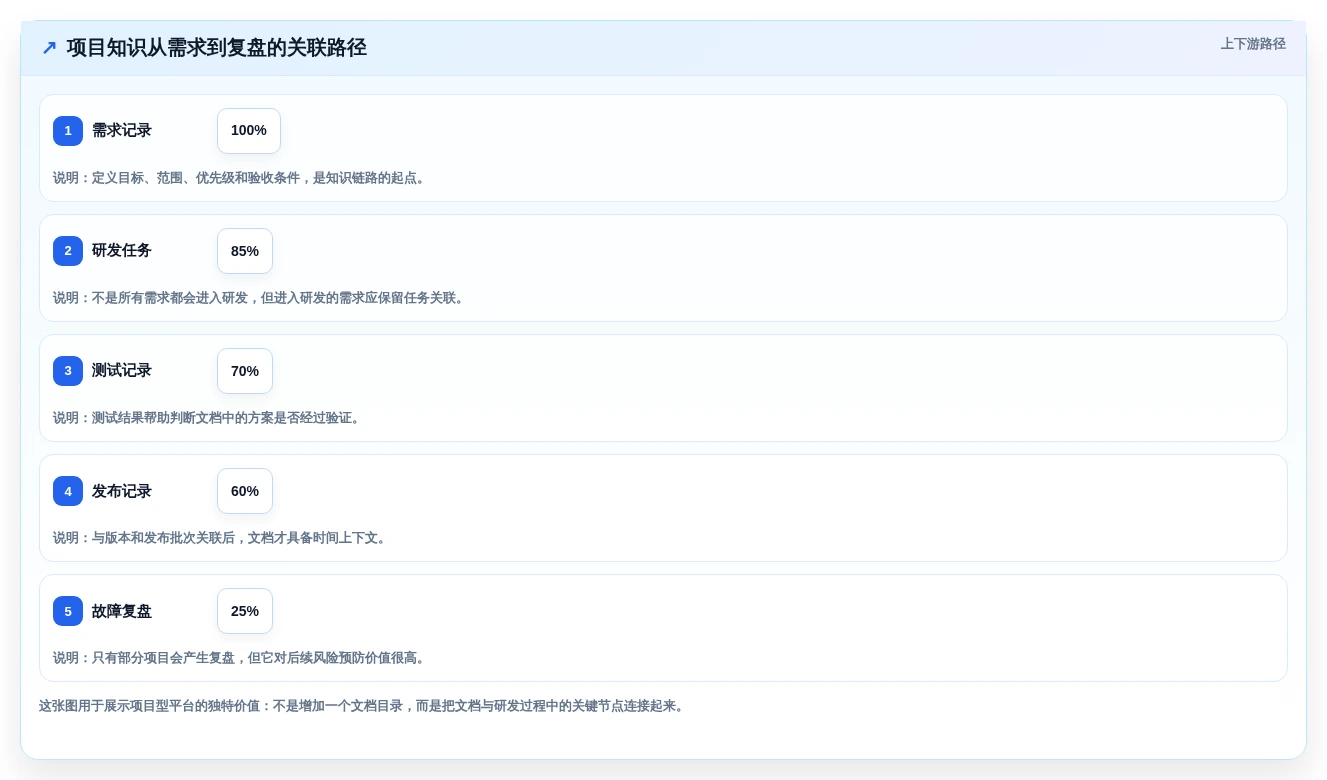Click the 发布记录 step title
Image resolution: width=1327 pixels, height=780 pixels.
(122, 491)
